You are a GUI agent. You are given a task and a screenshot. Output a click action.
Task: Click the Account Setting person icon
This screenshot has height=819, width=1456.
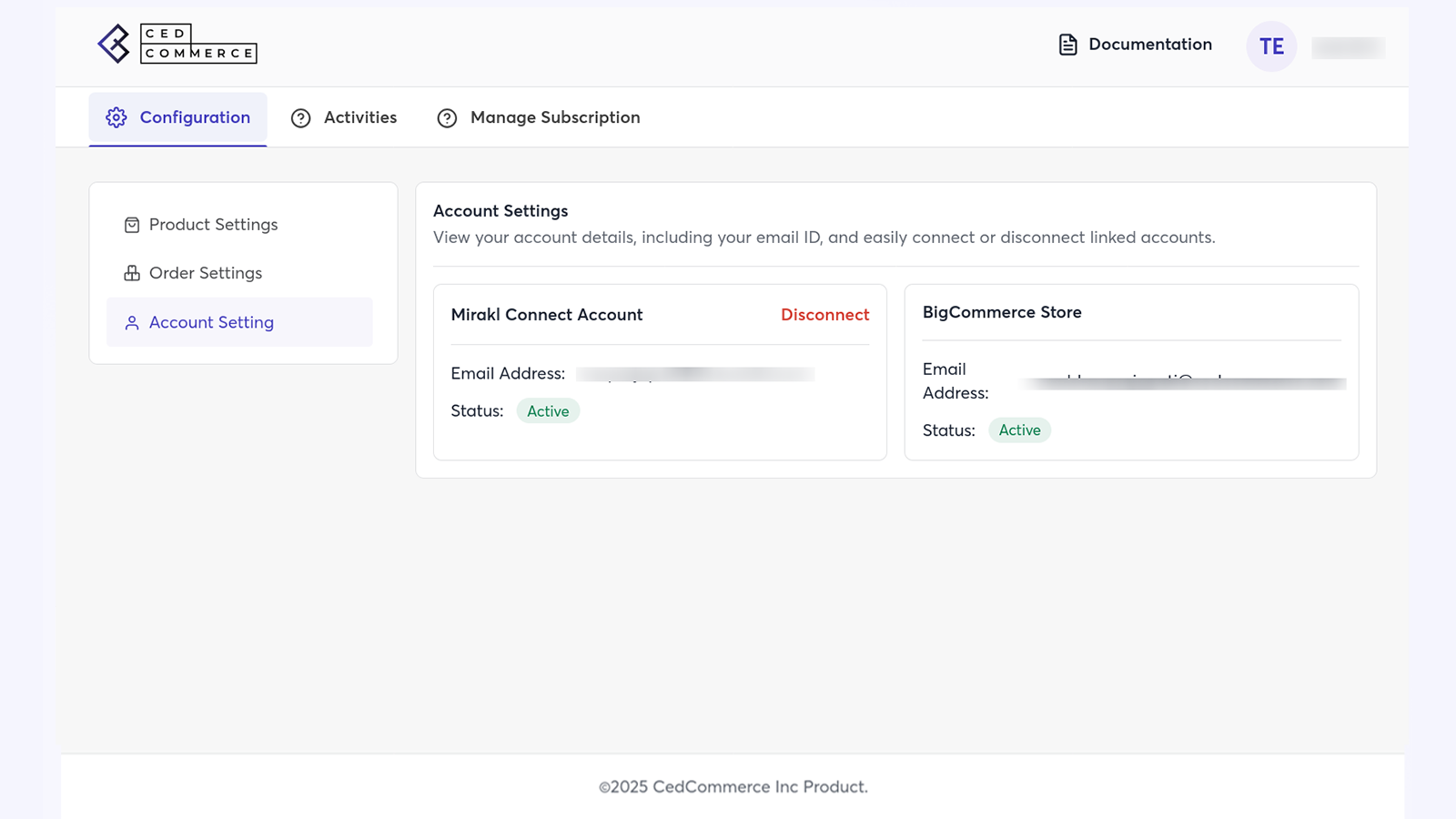click(x=132, y=323)
